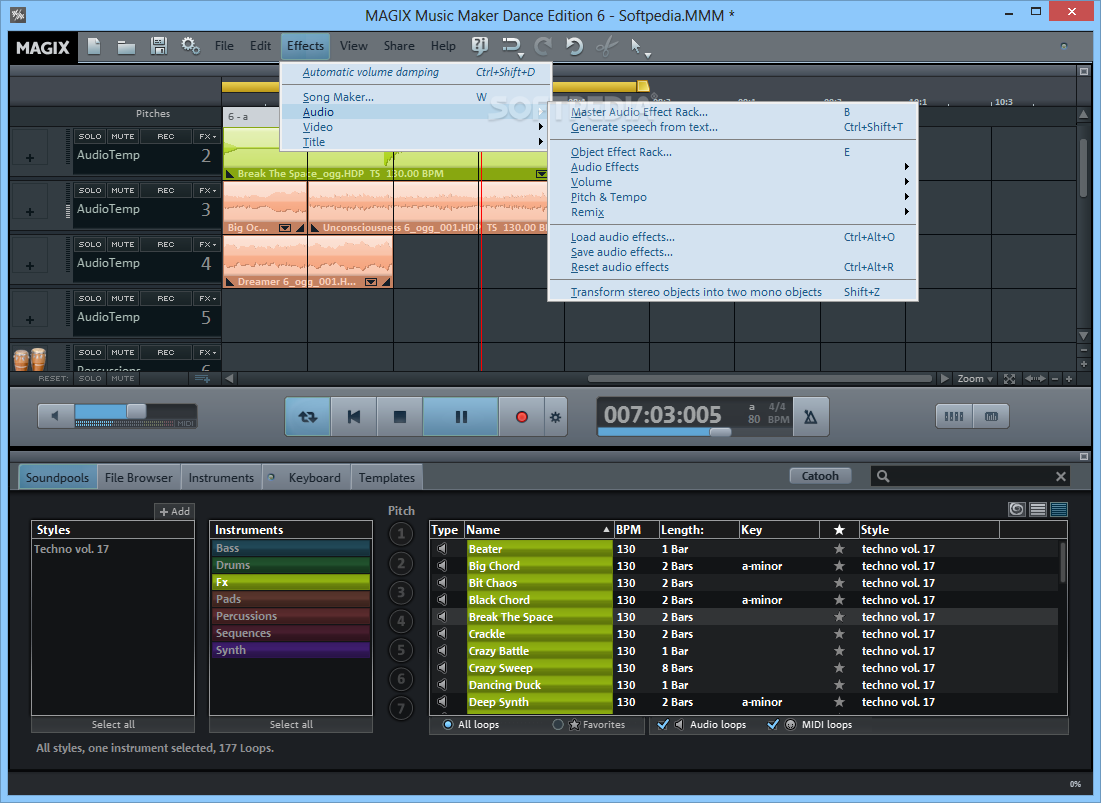Switch to list view icon in Soundpools
The height and width of the screenshot is (803, 1101).
click(1038, 510)
